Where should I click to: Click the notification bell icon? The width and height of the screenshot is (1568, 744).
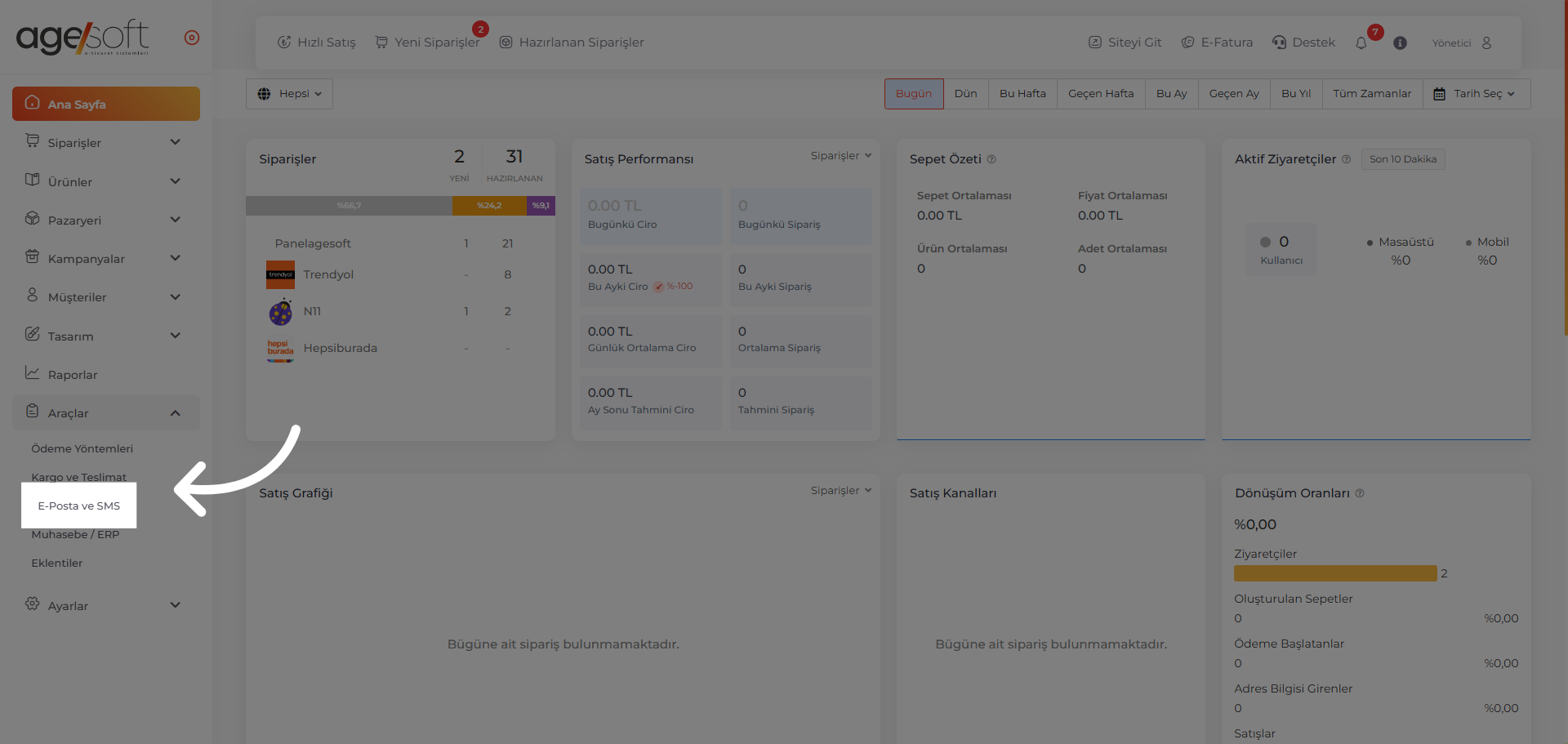[1361, 43]
